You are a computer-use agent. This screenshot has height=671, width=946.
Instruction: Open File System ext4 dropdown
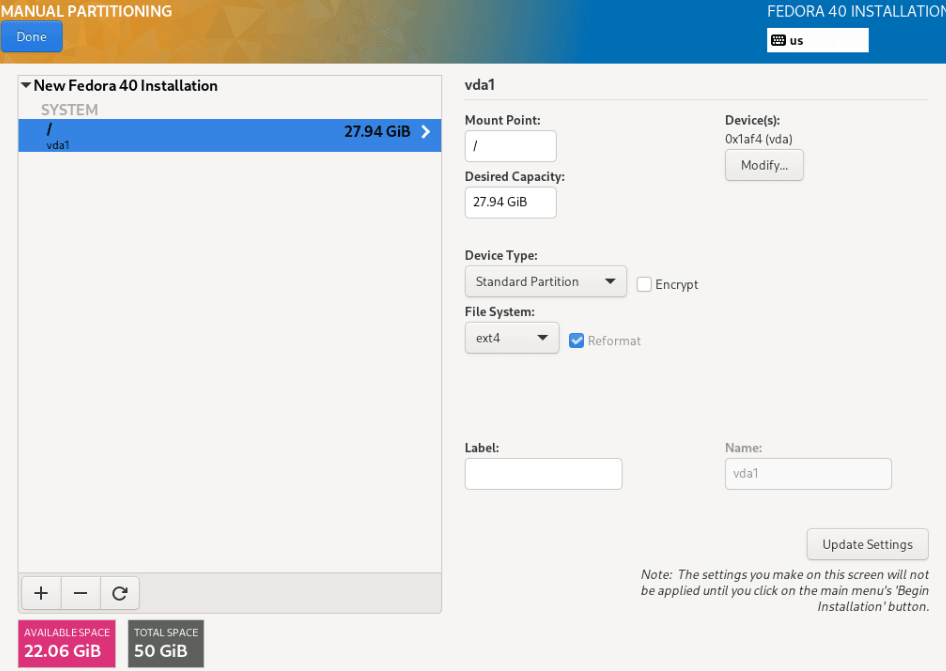coord(512,338)
